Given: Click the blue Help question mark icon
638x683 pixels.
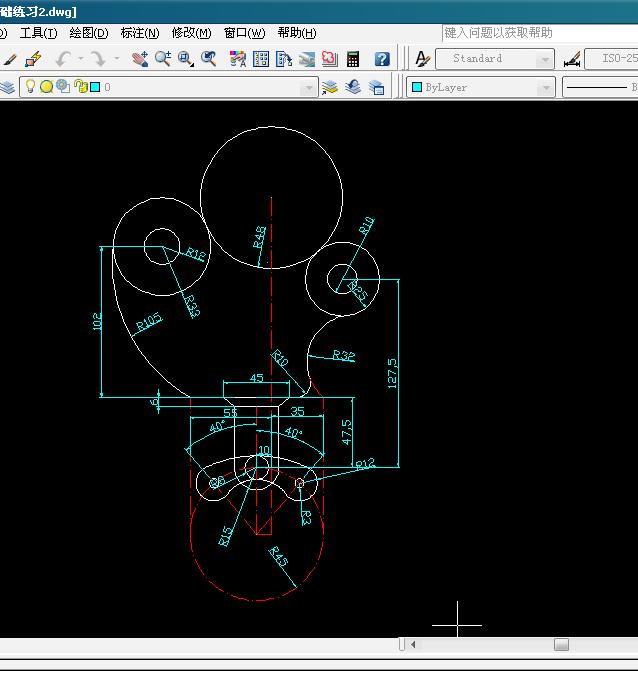Looking at the screenshot, I should coord(382,59).
